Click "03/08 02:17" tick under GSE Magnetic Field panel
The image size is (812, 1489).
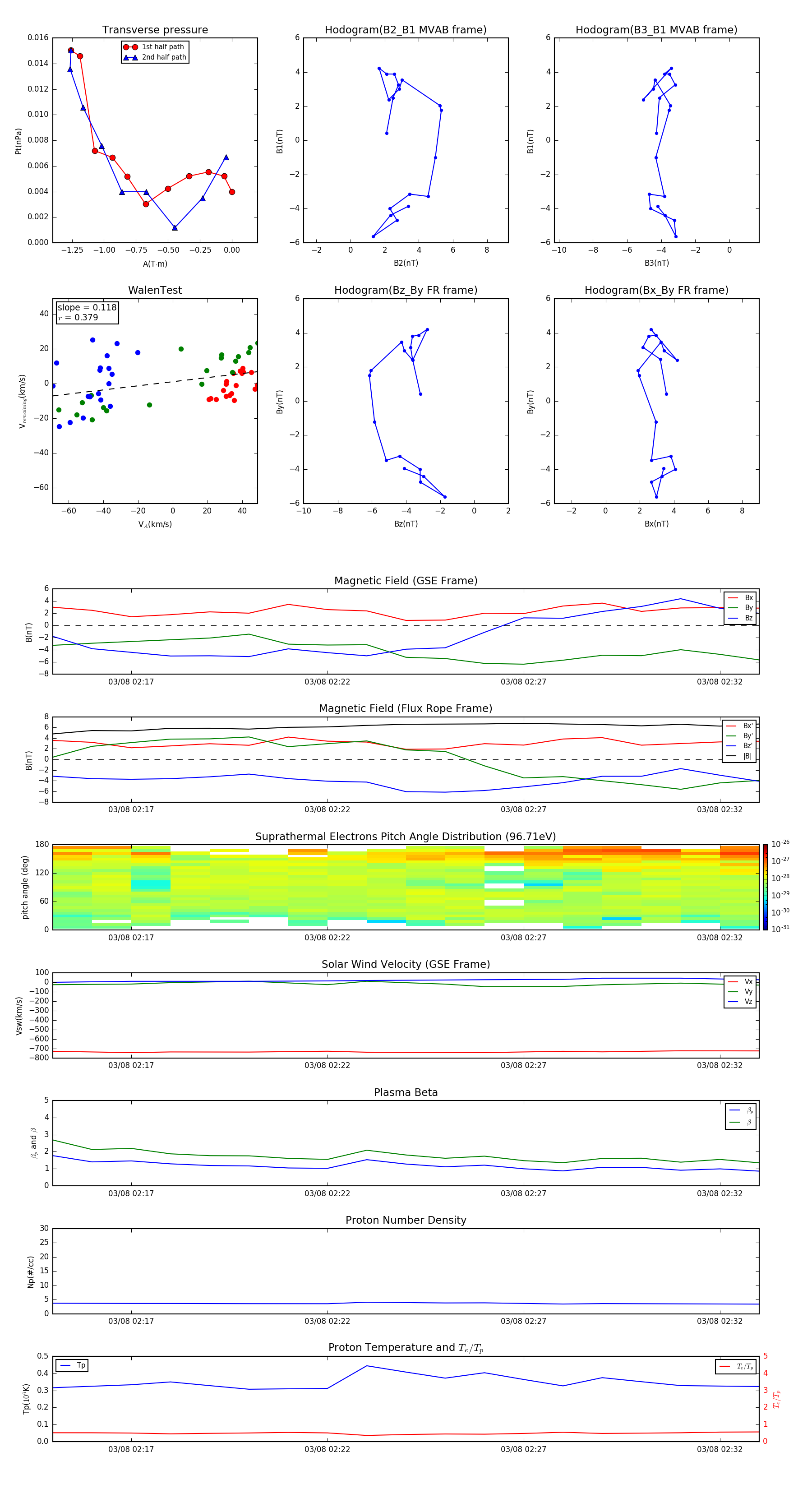click(131, 682)
